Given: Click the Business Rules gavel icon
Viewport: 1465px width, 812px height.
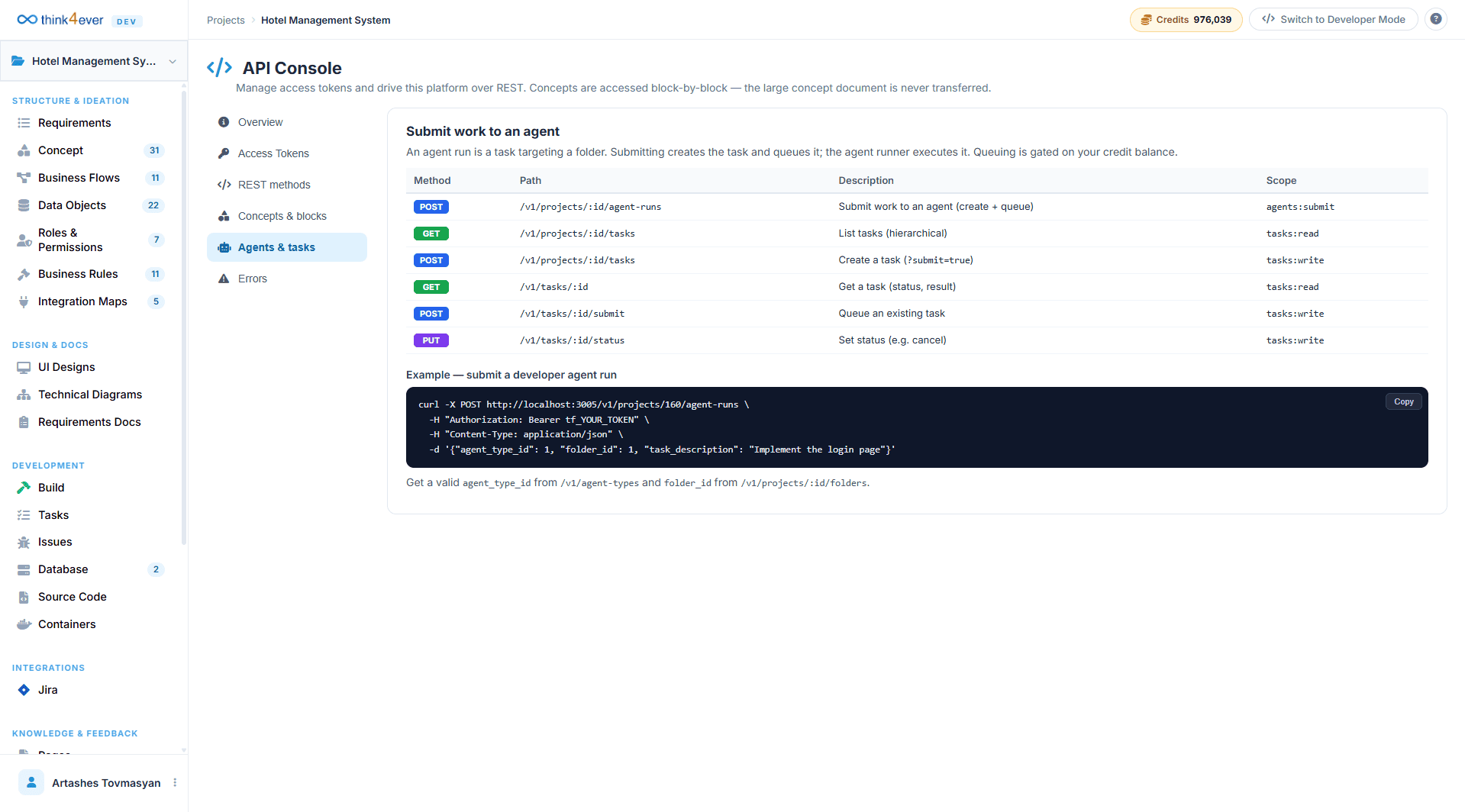Looking at the screenshot, I should point(24,274).
